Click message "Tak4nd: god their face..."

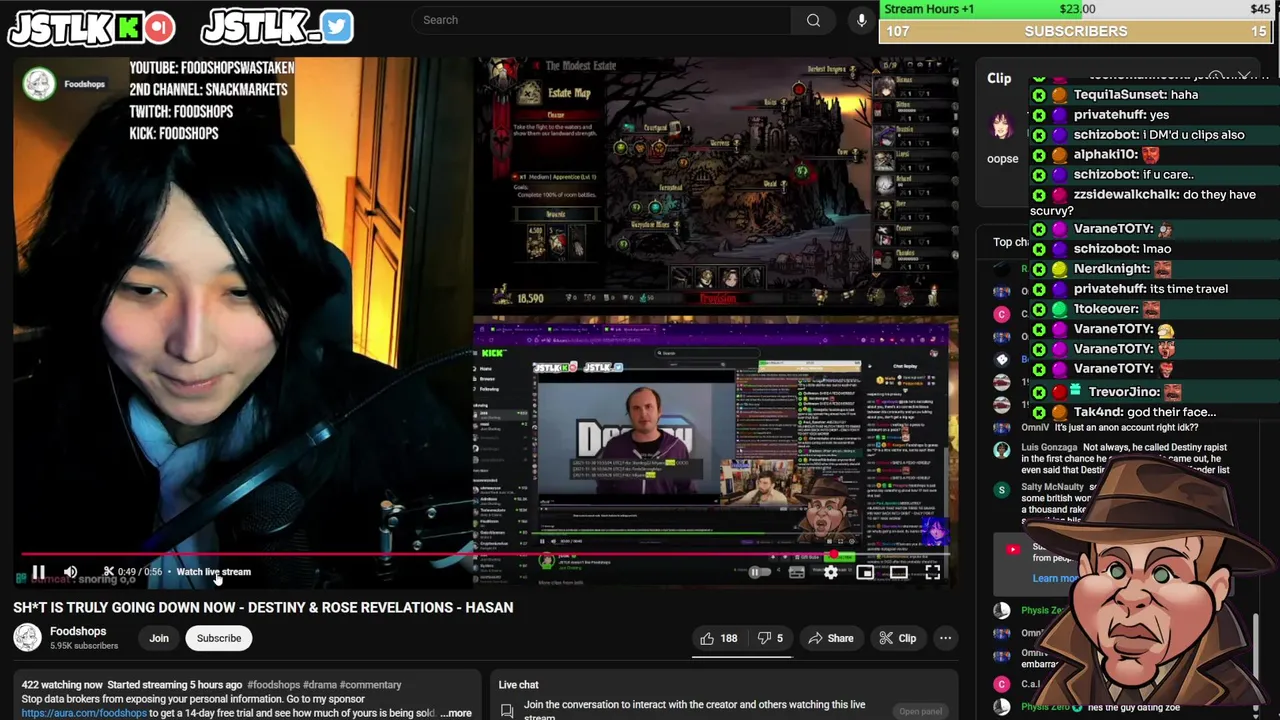click(1145, 412)
